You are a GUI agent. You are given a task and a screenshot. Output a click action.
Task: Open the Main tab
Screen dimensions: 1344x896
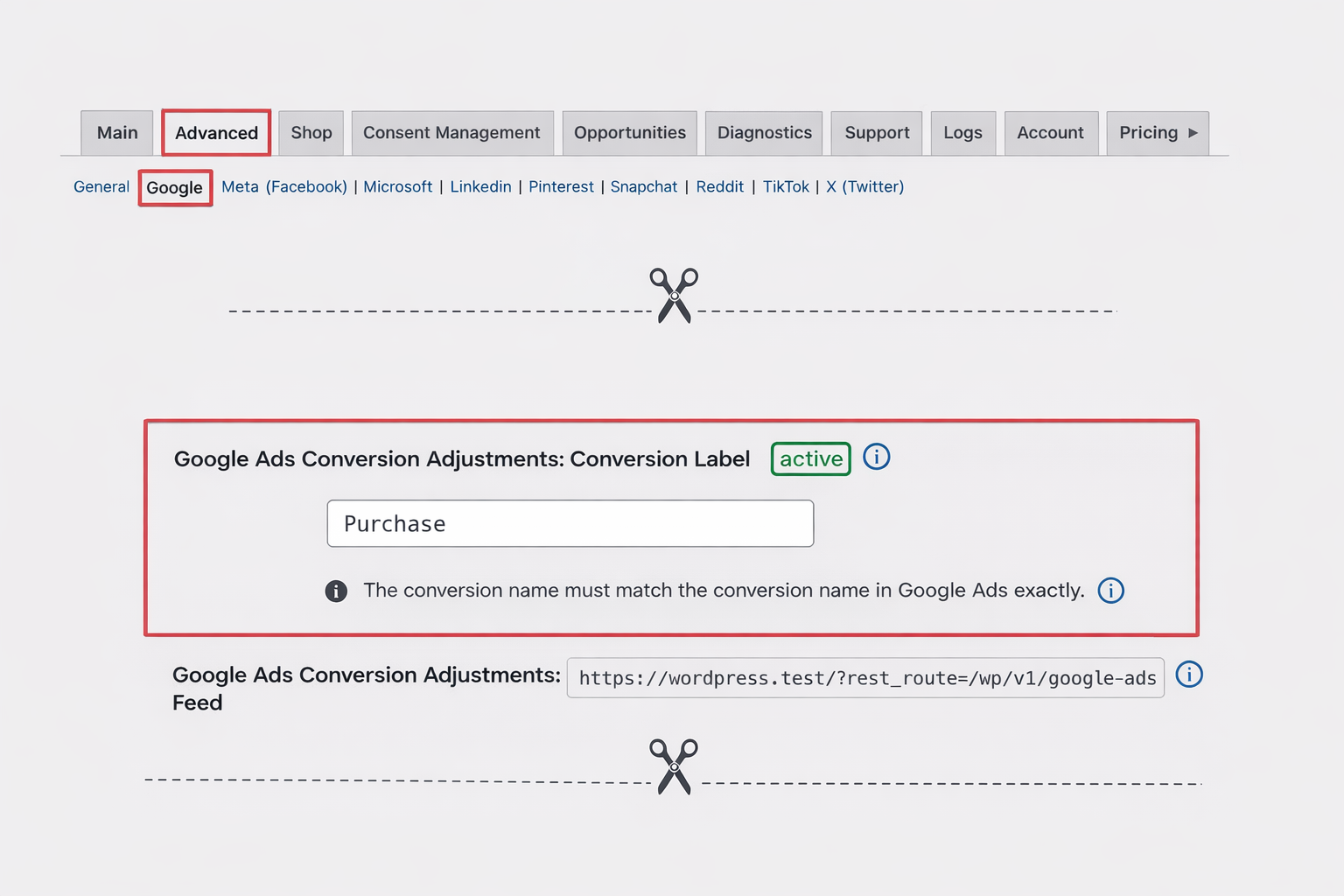coord(116,133)
